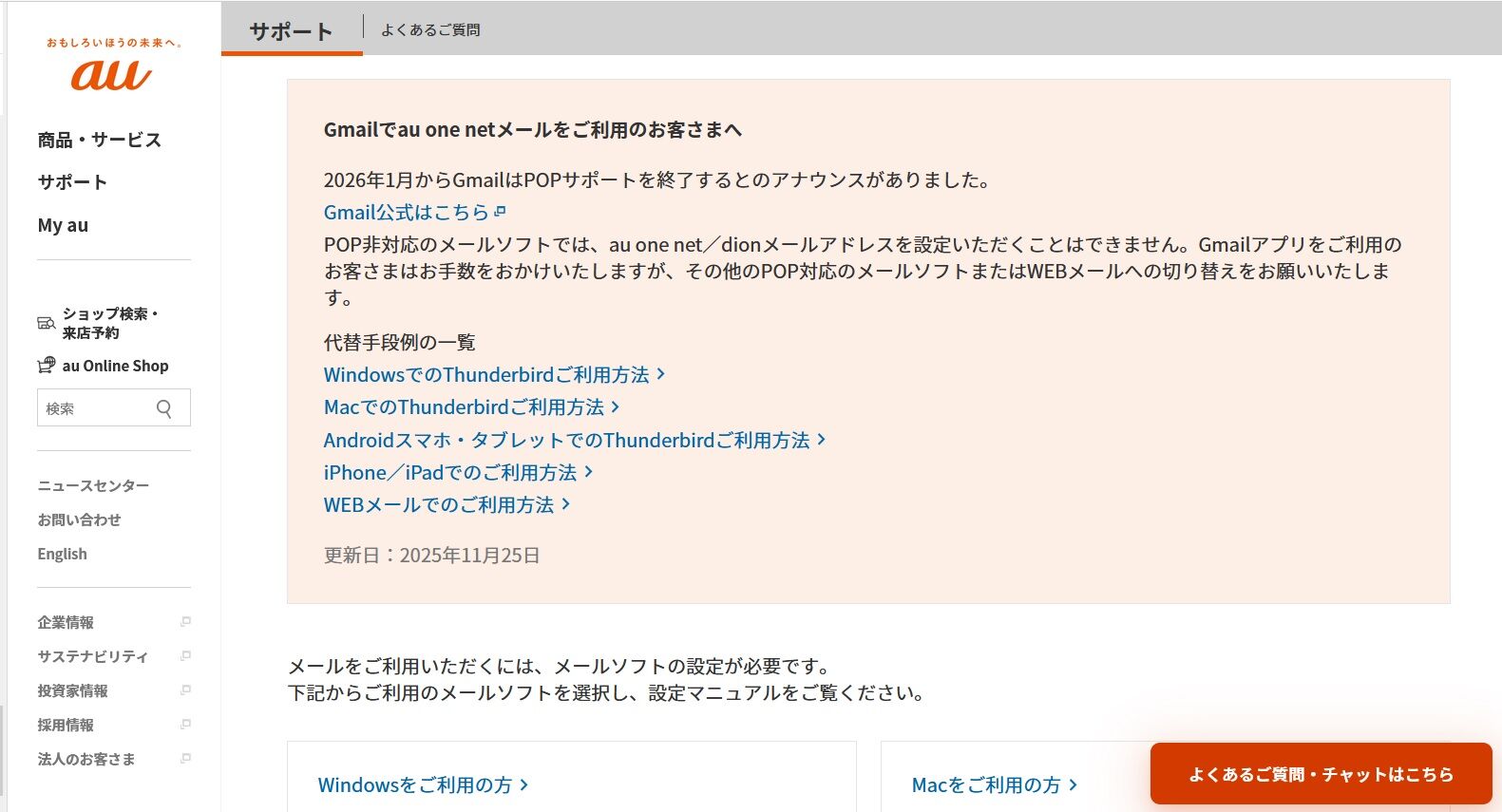Viewport: 1502px width, 812px height.
Task: Click the Gmailでau one netメールをご利用のお客さまへ heading
Action: click(533, 130)
